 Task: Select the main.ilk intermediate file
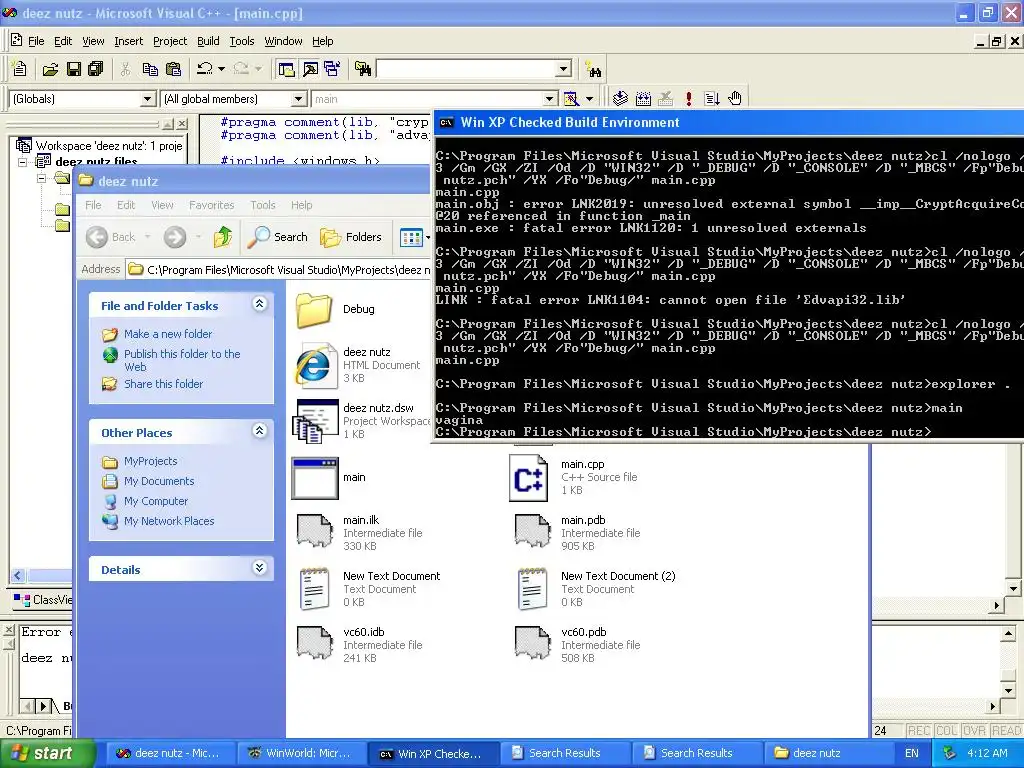pyautogui.click(x=359, y=533)
